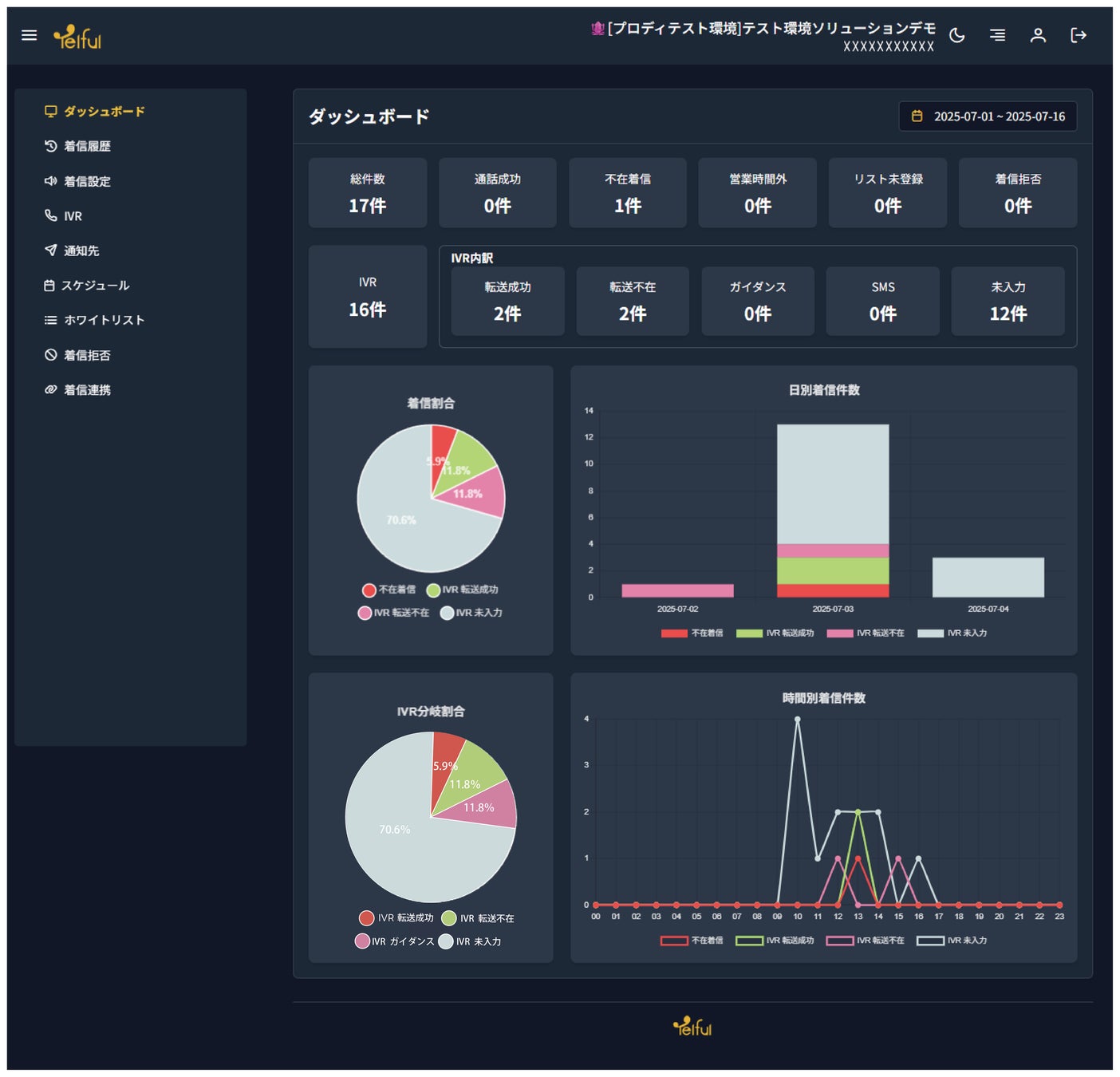Select 着信履歴 in the sidebar

tap(77, 146)
